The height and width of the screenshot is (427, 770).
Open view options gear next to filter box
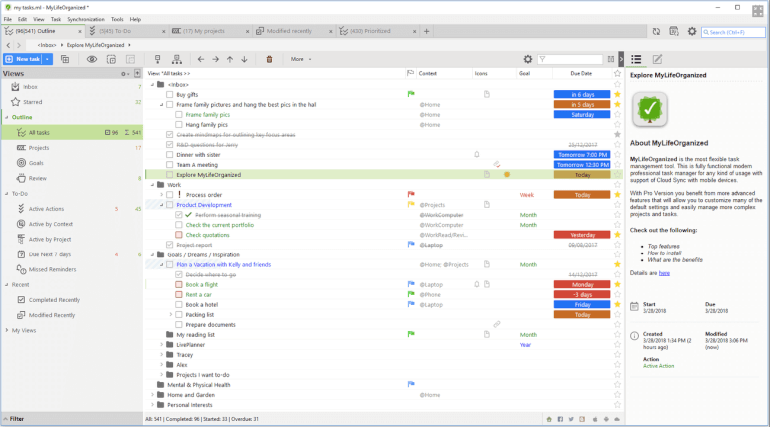(528, 59)
